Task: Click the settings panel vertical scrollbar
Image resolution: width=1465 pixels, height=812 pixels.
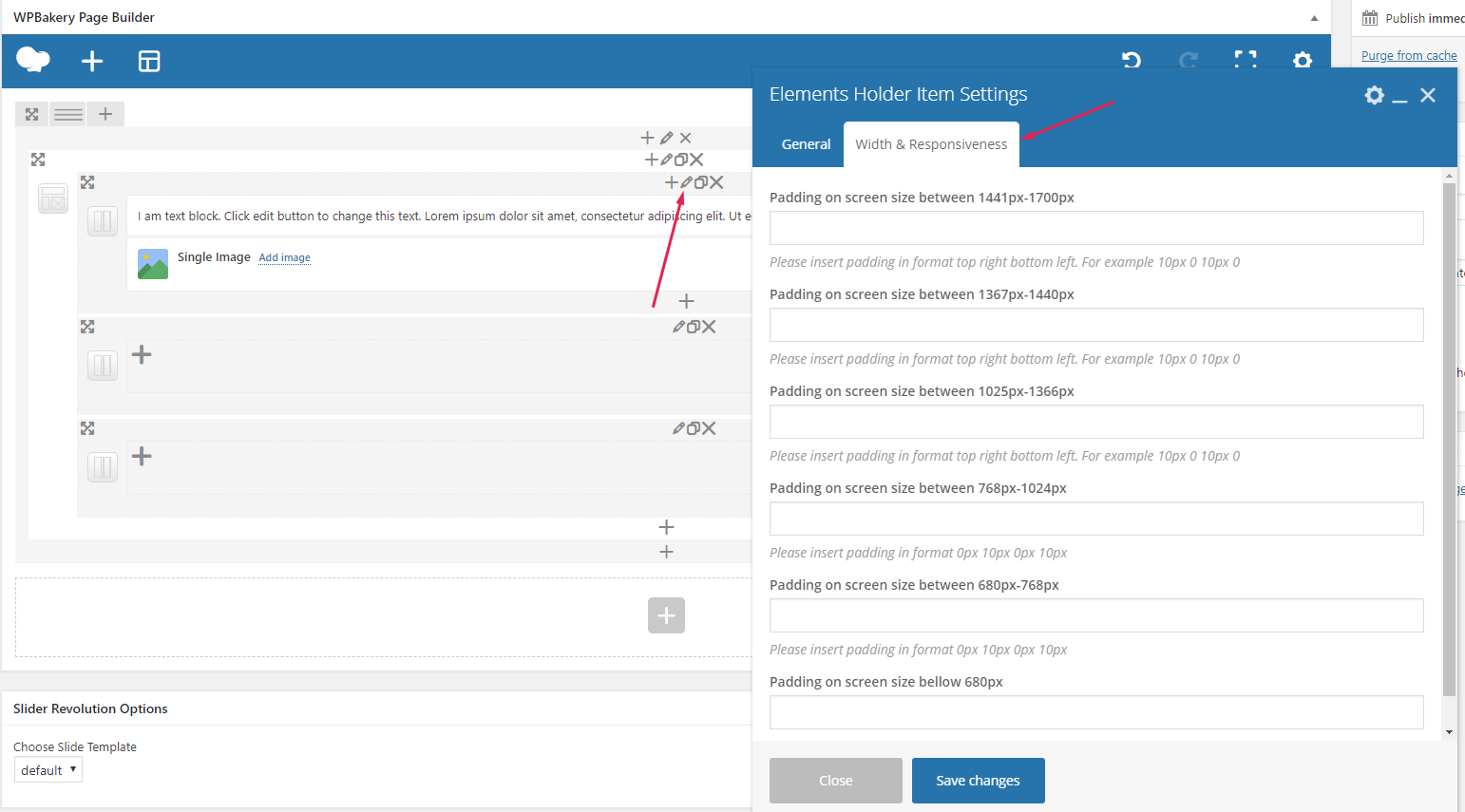Action: [x=1449, y=437]
